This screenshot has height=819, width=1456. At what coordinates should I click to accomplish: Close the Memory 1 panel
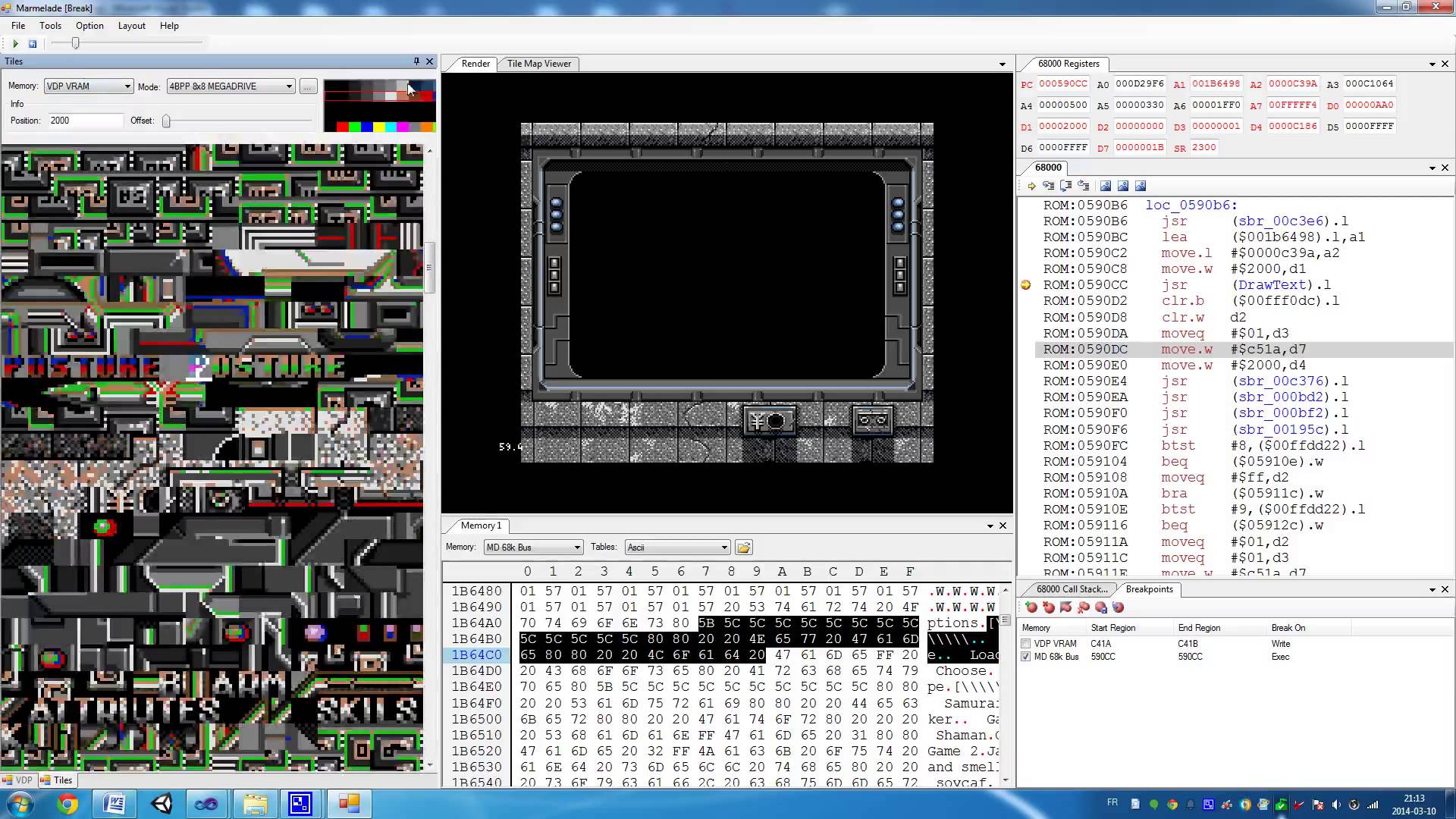coord(1003,526)
